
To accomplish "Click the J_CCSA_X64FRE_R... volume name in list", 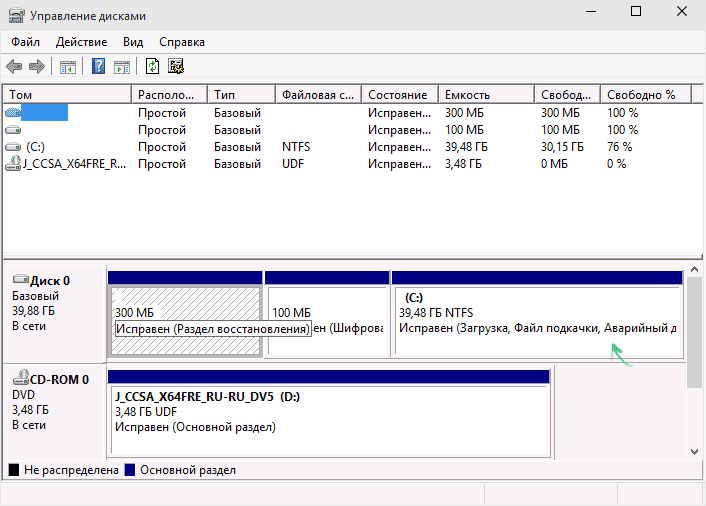I will click(x=74, y=164).
